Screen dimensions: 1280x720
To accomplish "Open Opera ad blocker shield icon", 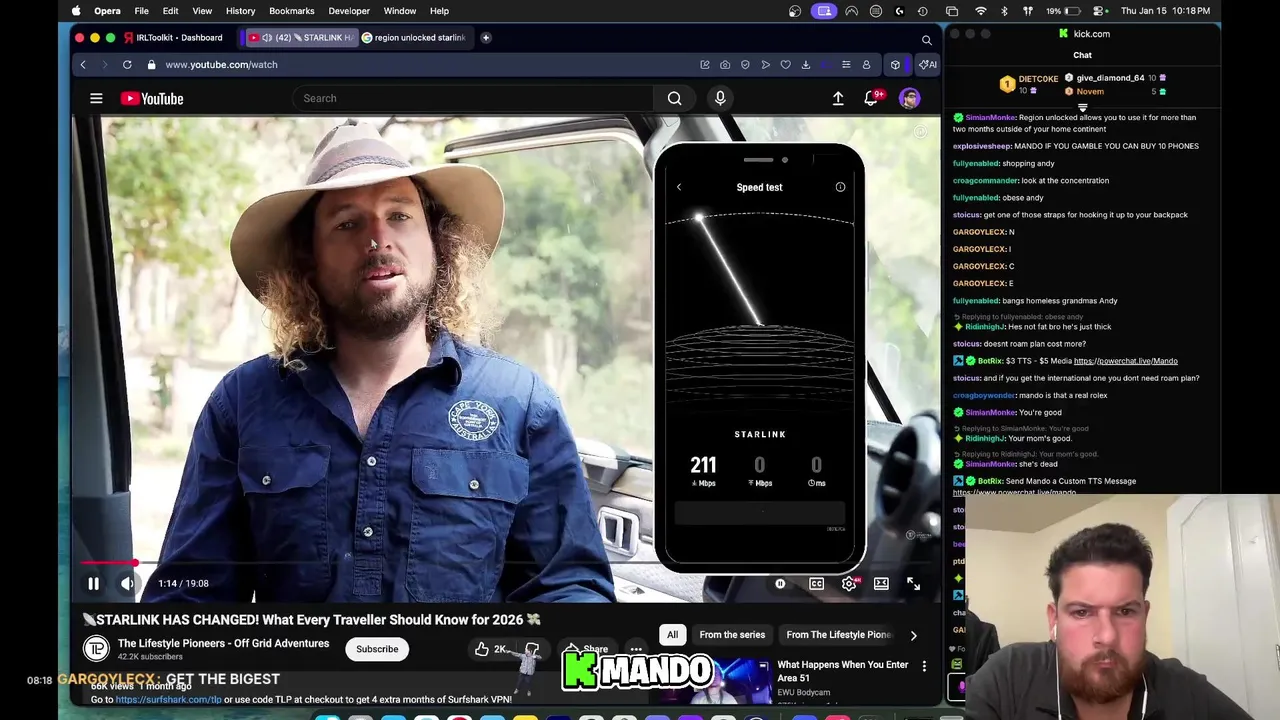I will click(x=745, y=64).
